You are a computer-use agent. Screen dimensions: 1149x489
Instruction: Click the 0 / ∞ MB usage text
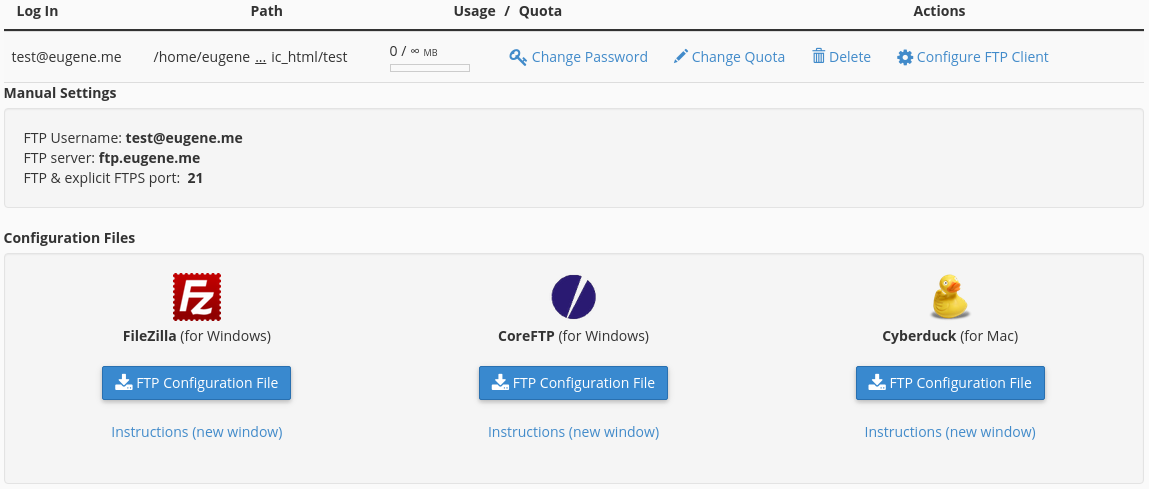[x=414, y=51]
